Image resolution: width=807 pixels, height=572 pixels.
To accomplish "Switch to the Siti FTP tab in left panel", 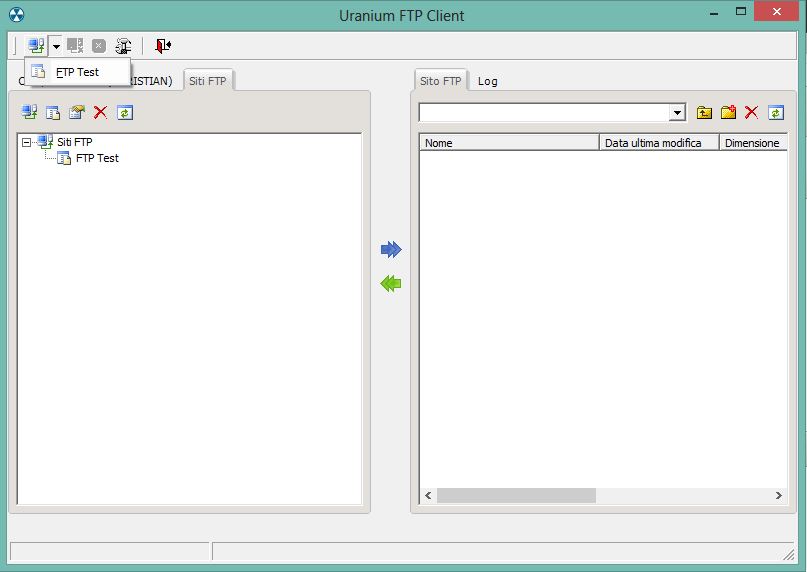I will point(207,81).
